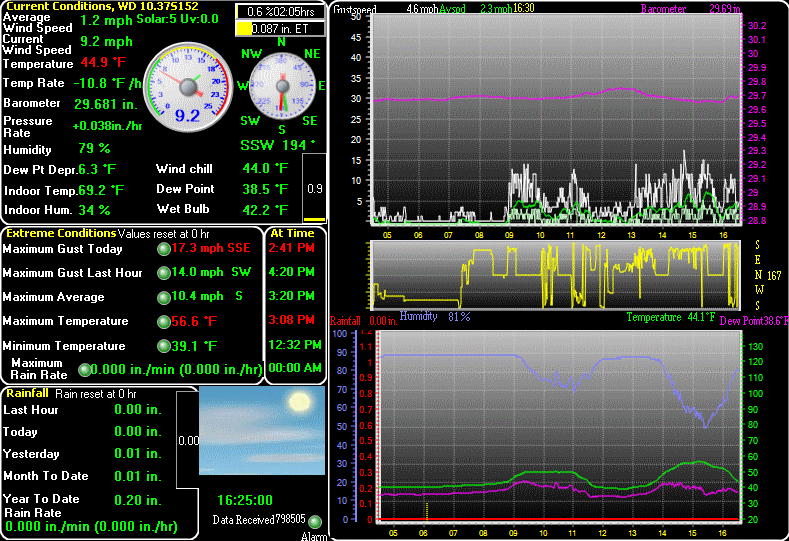Click the At Time column heading
The height and width of the screenshot is (541, 789).
pyautogui.click(x=292, y=233)
